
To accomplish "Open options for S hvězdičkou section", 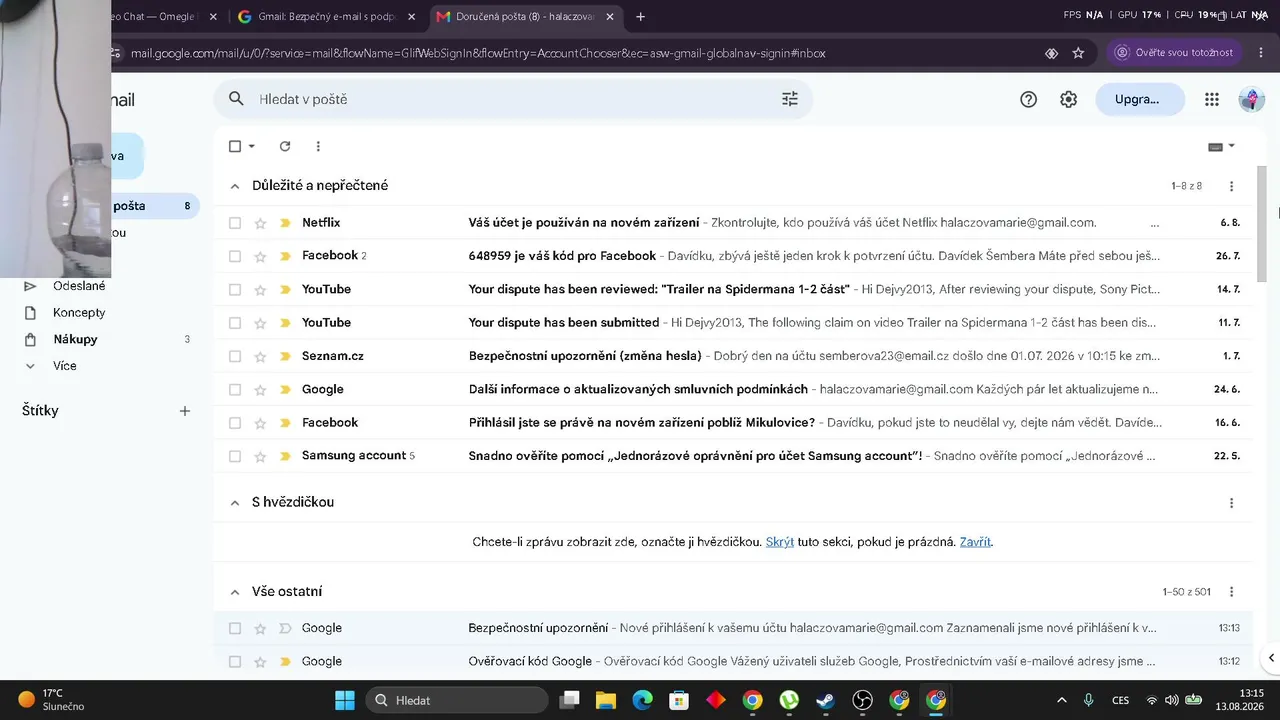I will click(x=1231, y=503).
